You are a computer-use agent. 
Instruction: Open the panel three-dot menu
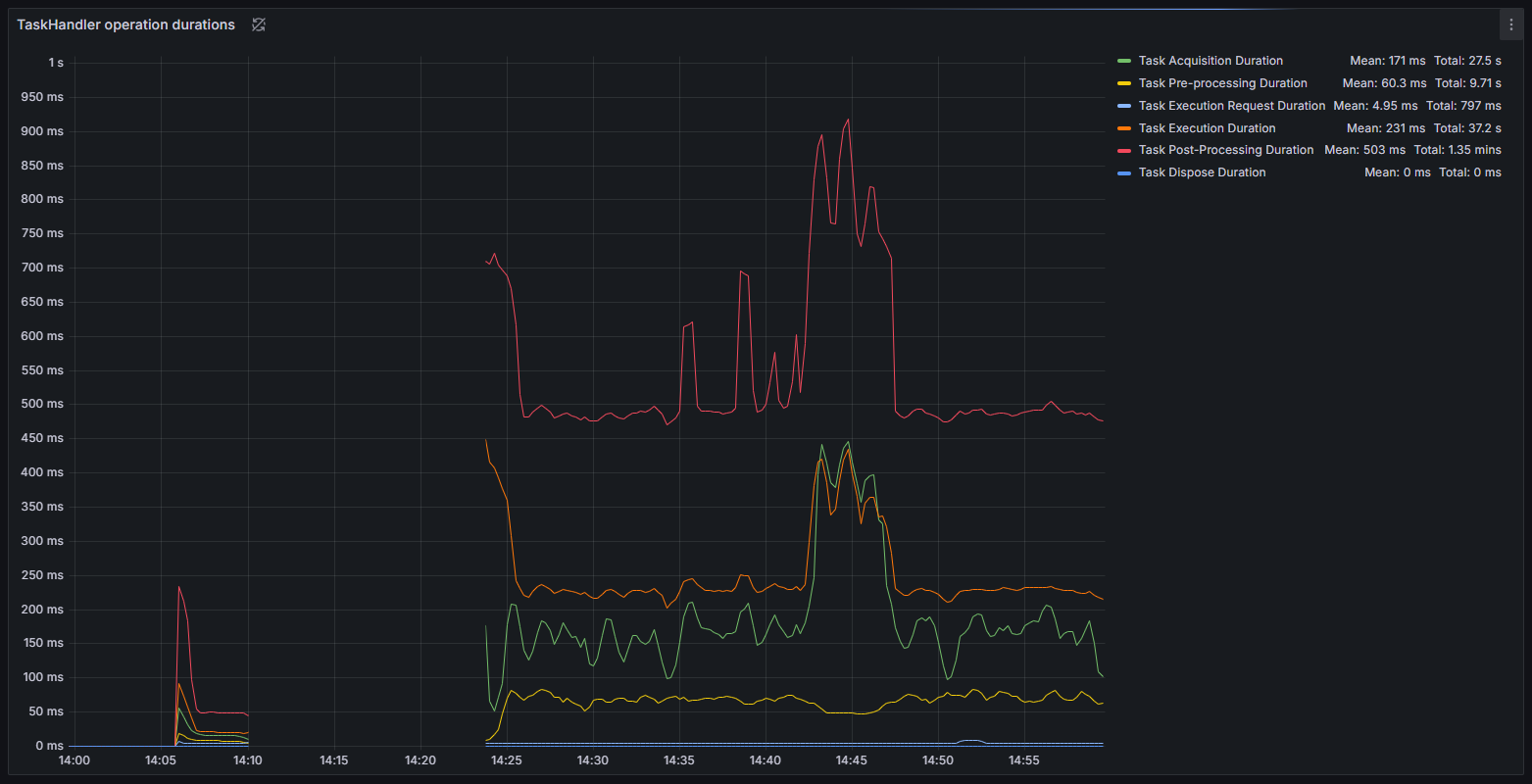click(1510, 24)
